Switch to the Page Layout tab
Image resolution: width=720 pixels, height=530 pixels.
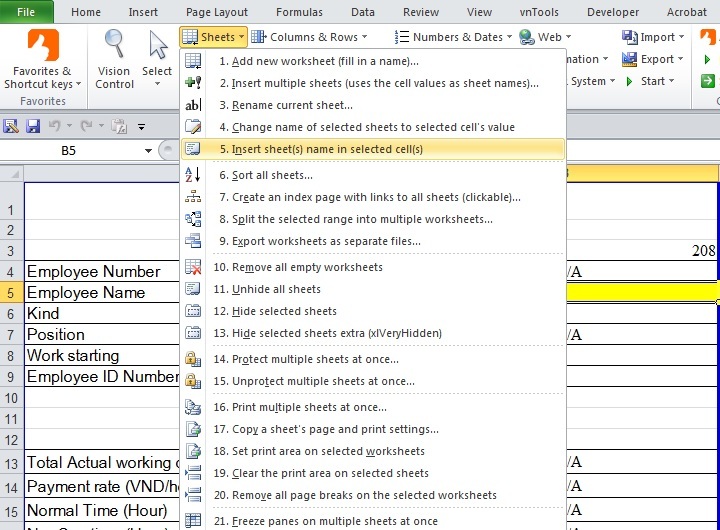tap(217, 12)
